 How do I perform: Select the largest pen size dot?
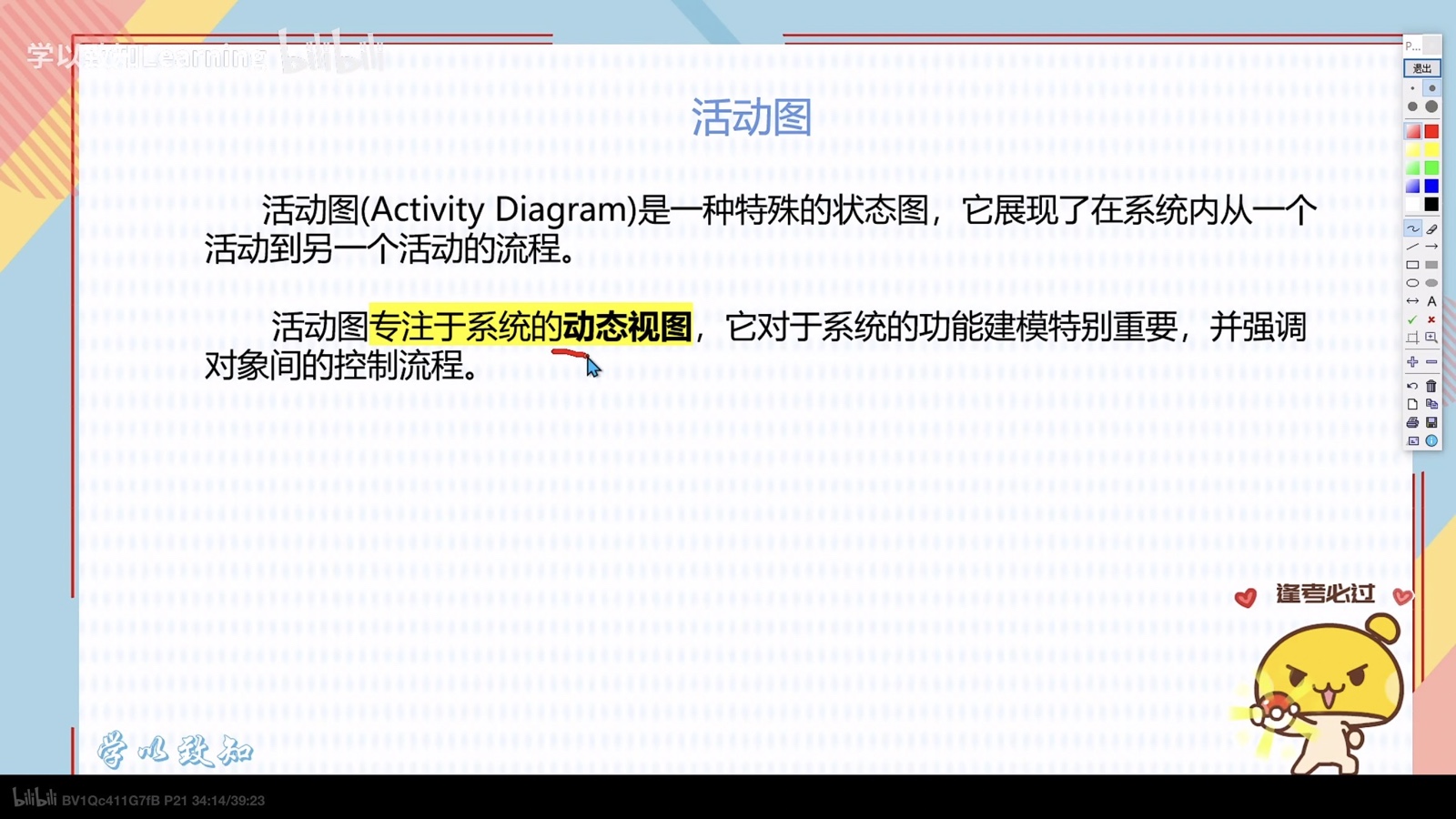1431,106
